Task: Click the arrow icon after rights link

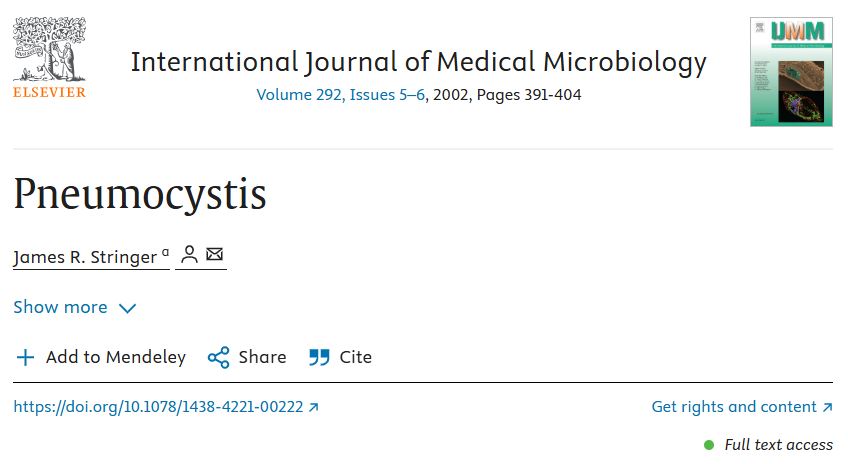Action: coord(827,407)
